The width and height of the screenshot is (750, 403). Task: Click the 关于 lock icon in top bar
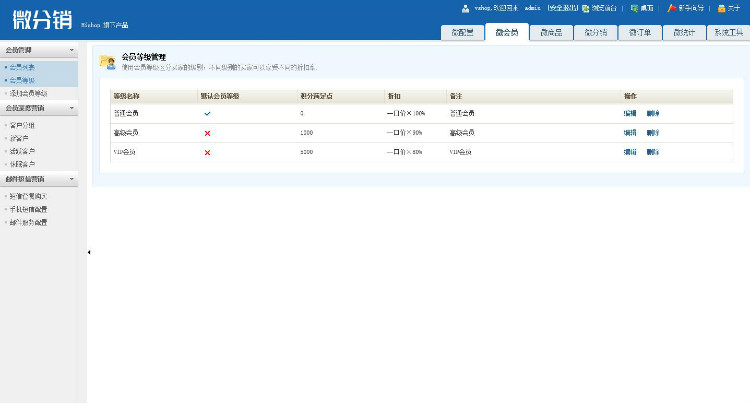pyautogui.click(x=721, y=8)
